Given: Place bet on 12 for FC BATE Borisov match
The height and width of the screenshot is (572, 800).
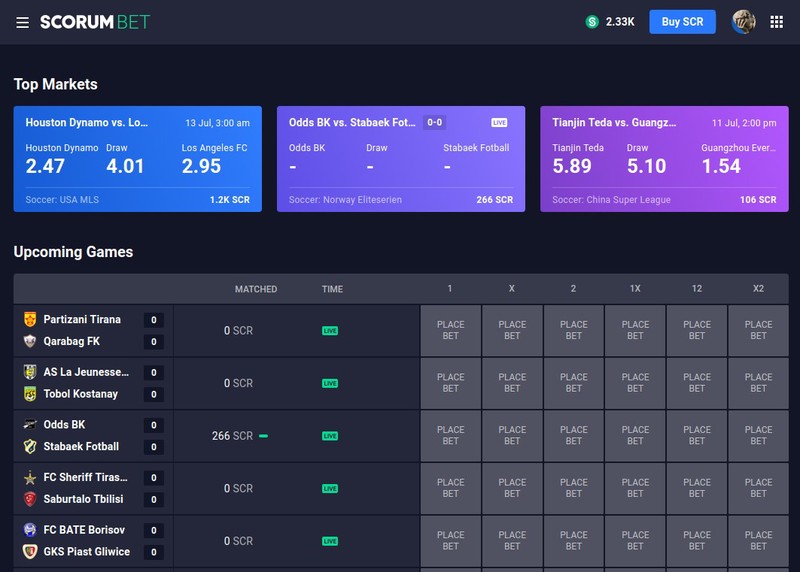Looking at the screenshot, I should pyautogui.click(x=697, y=541).
